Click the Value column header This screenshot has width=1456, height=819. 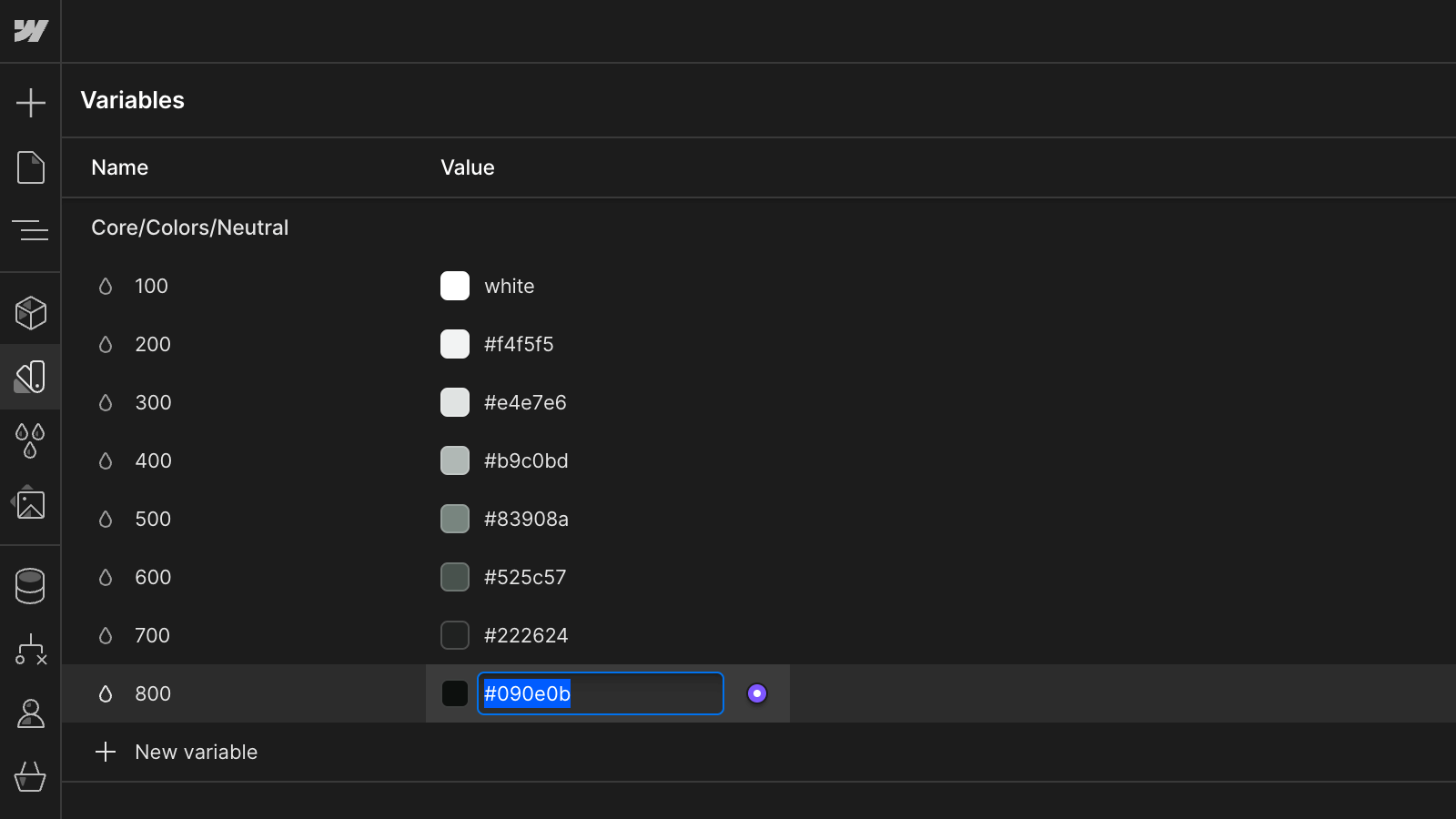click(x=467, y=167)
